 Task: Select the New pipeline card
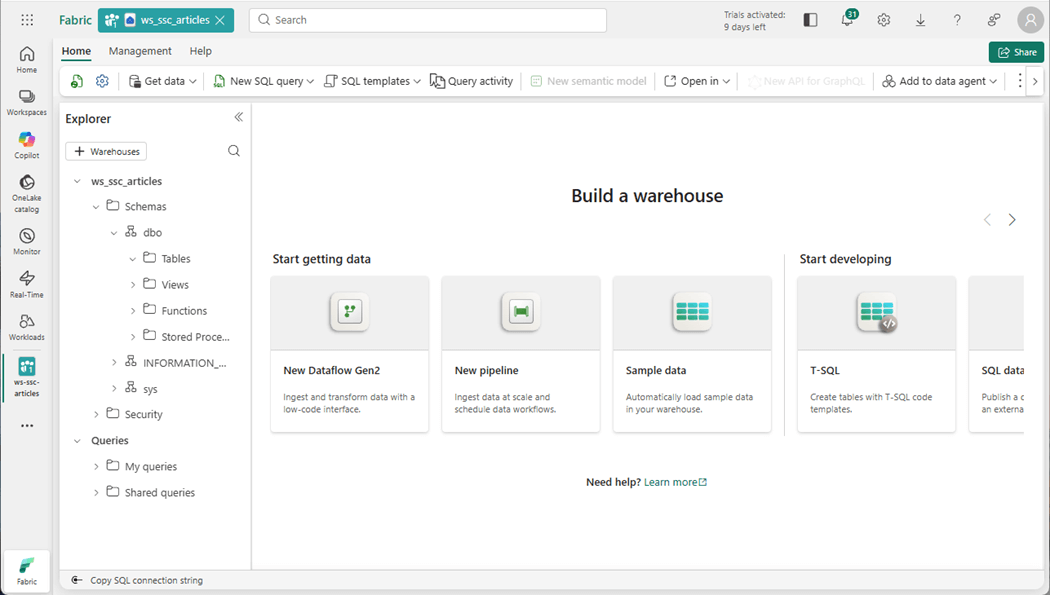tap(521, 354)
